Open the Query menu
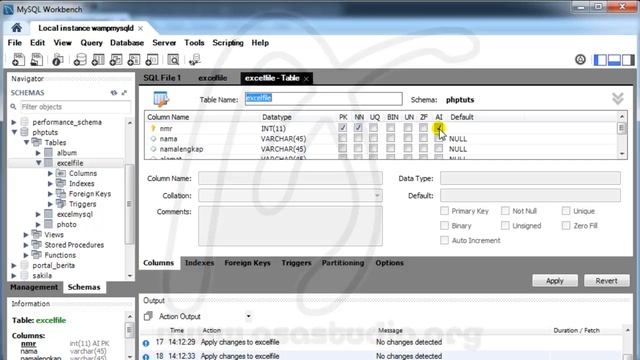The width and height of the screenshot is (640, 360). [x=91, y=43]
